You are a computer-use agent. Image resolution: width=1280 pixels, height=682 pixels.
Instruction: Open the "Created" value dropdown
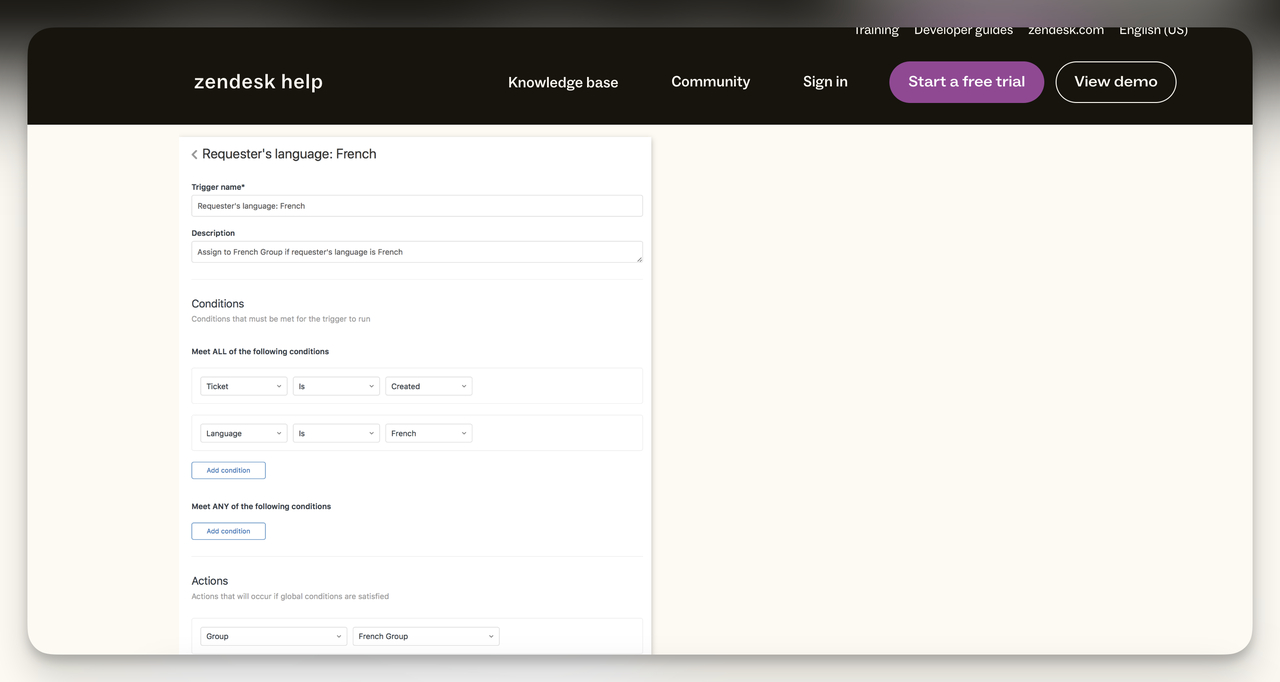pos(428,385)
